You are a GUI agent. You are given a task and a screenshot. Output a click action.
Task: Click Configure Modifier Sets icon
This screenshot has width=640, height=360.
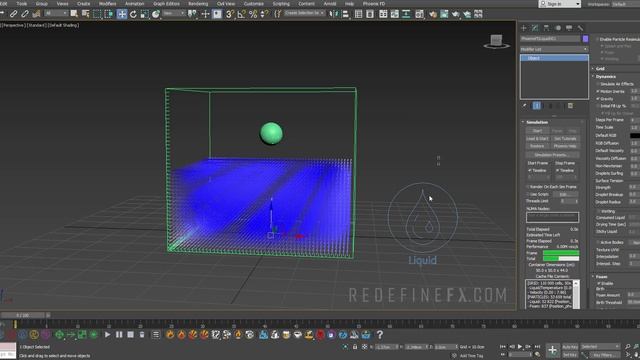pos(571,106)
